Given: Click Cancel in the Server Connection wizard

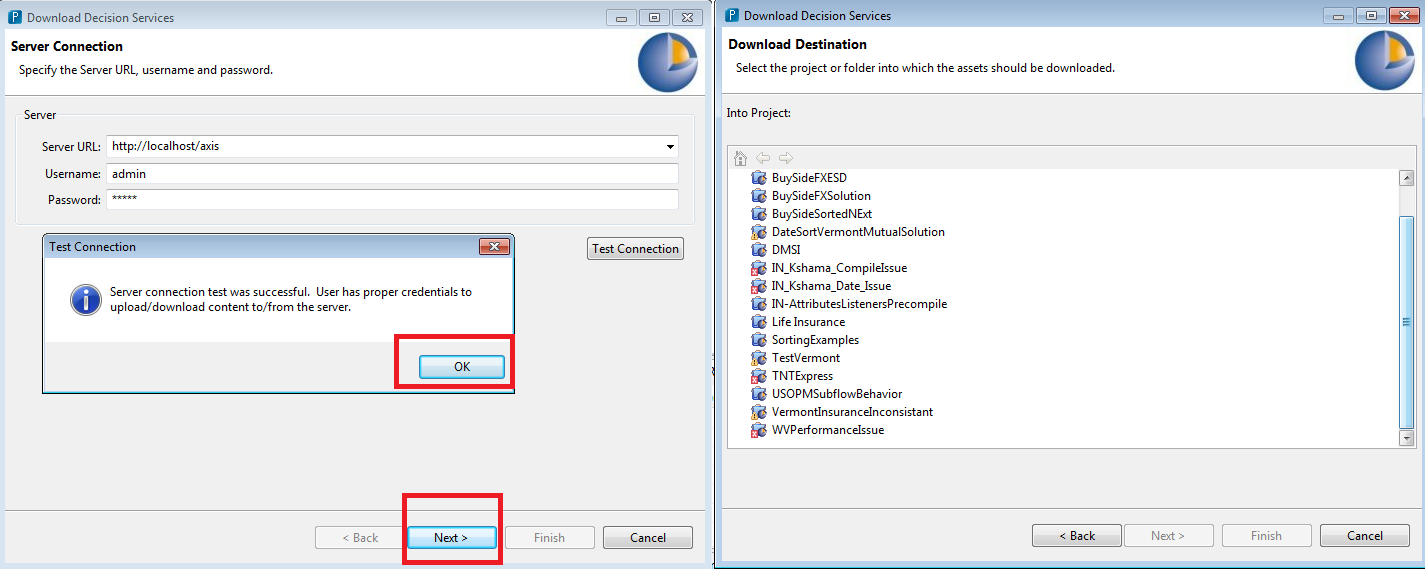Looking at the screenshot, I should (x=648, y=538).
